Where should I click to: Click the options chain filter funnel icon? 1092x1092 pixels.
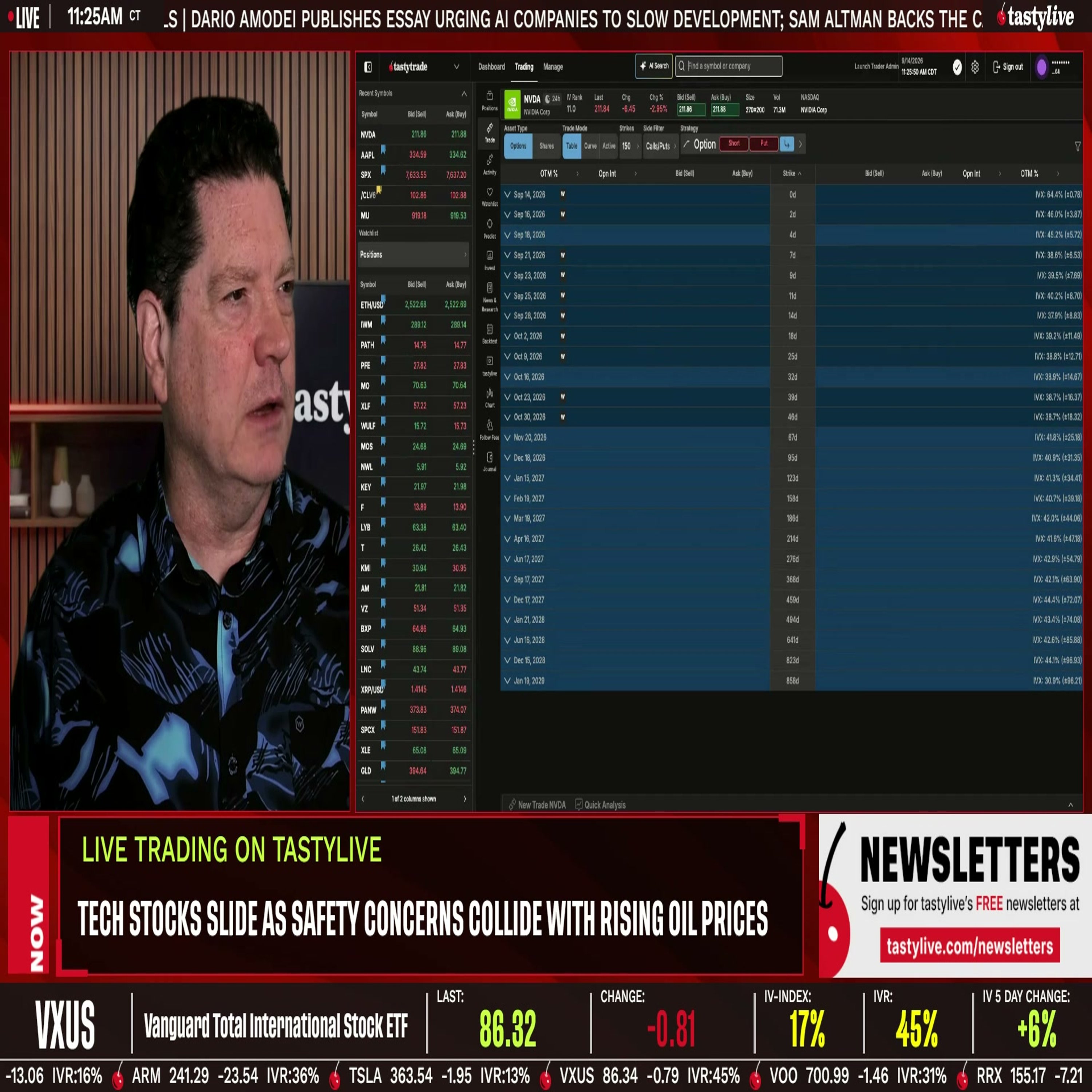(1077, 146)
